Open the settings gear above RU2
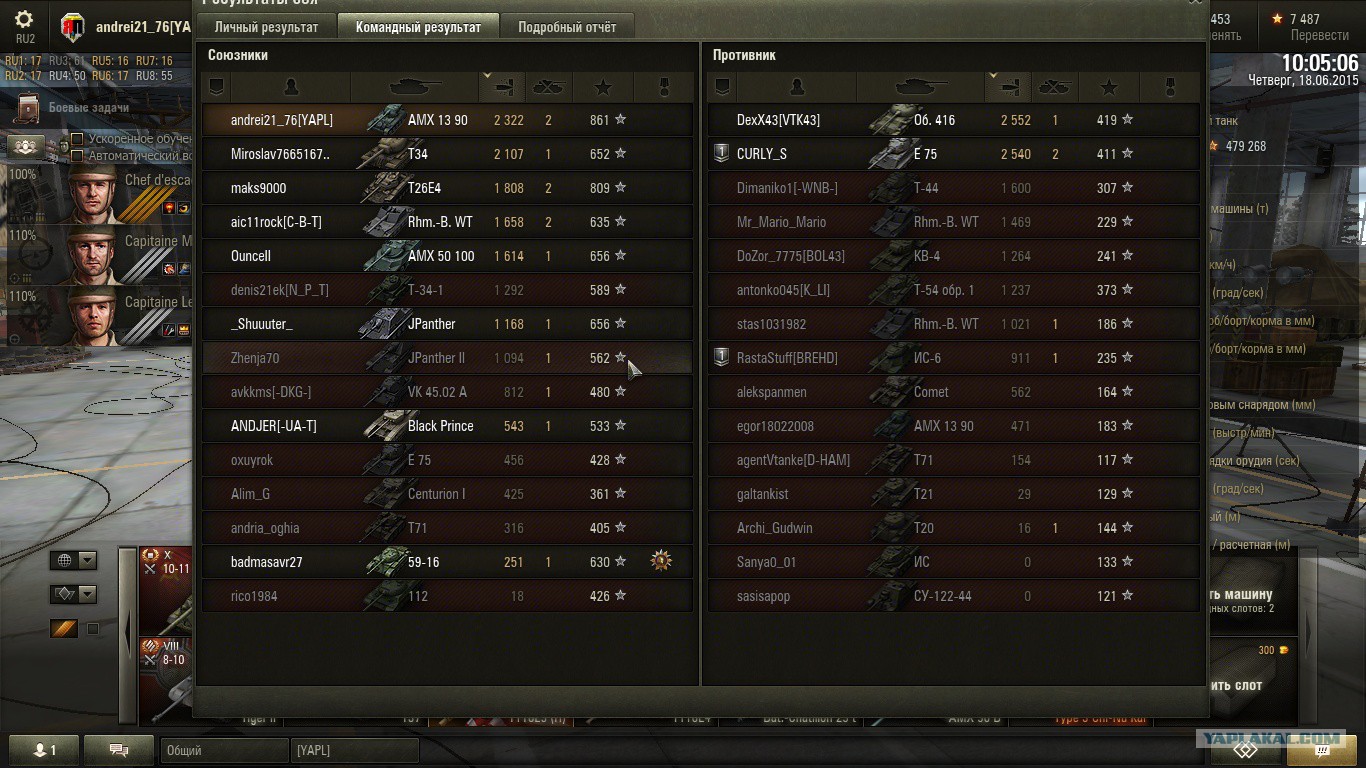This screenshot has width=1366, height=768. coord(25,20)
